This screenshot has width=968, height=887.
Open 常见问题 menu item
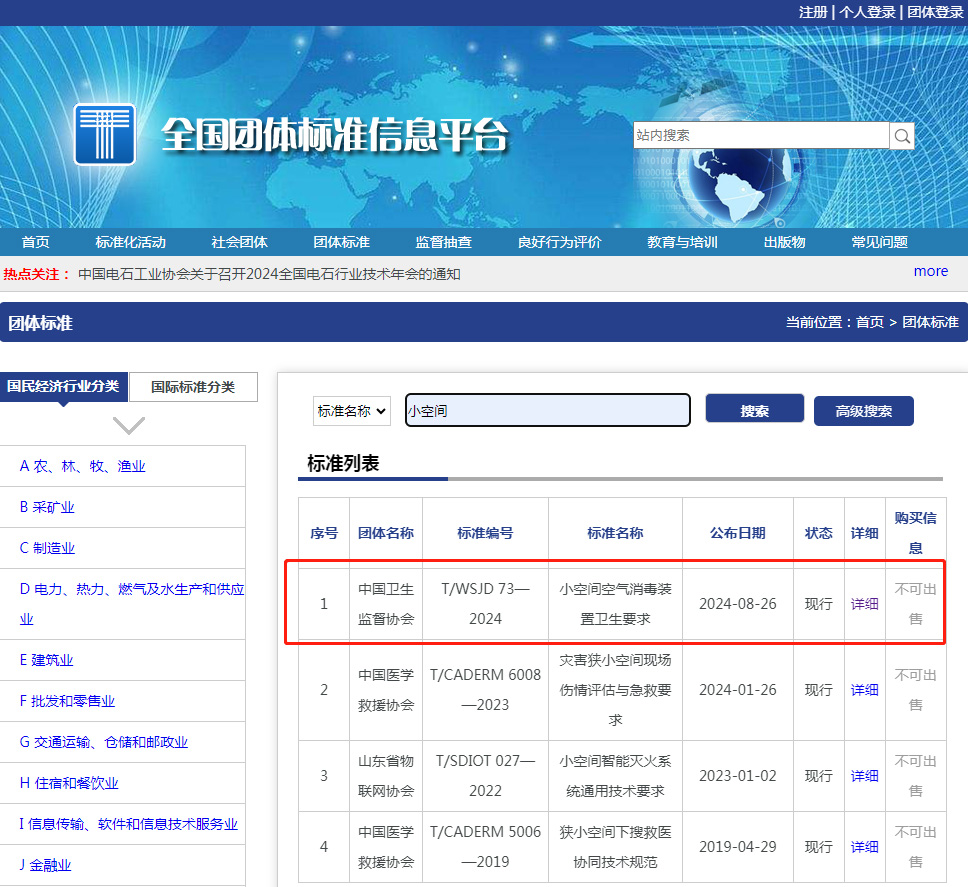pos(880,242)
